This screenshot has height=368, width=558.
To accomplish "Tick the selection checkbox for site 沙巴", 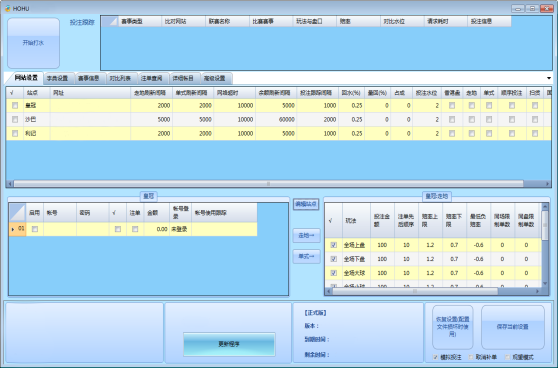I will (15, 120).
